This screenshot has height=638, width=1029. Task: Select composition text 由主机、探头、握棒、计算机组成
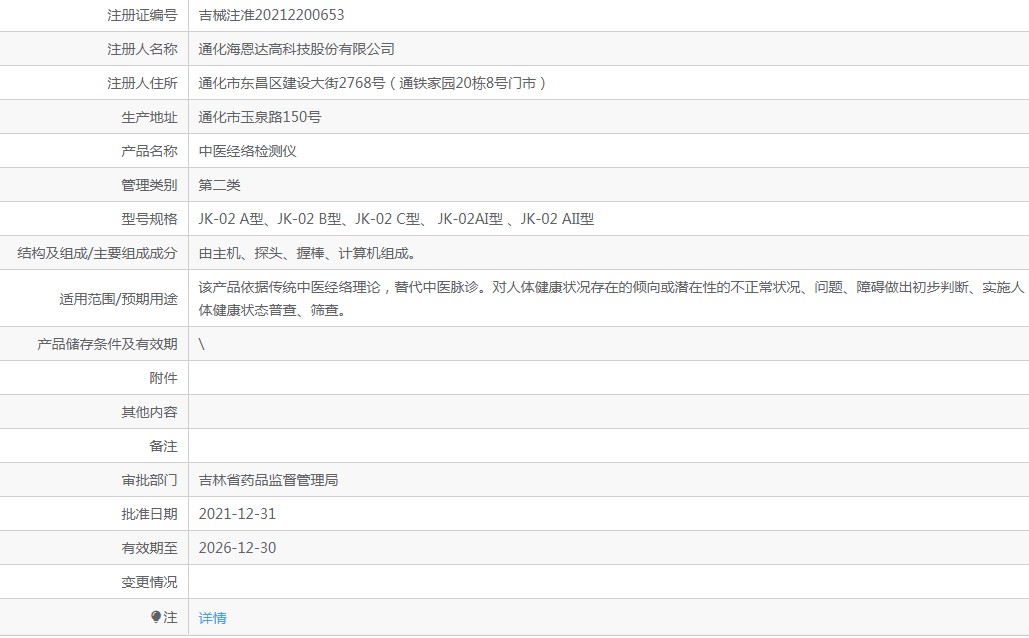(307, 253)
